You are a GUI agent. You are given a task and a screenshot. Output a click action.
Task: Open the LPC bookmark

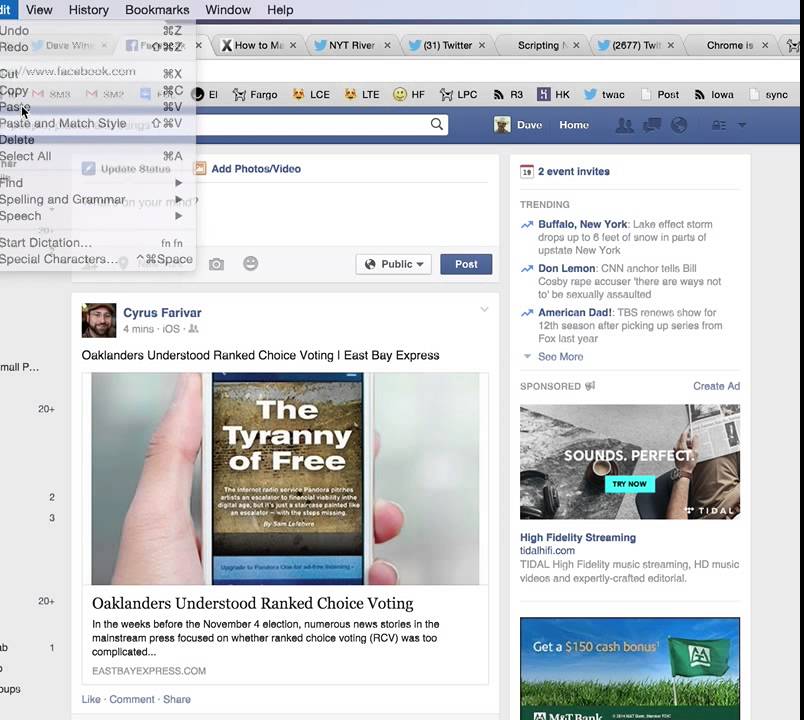coord(458,94)
